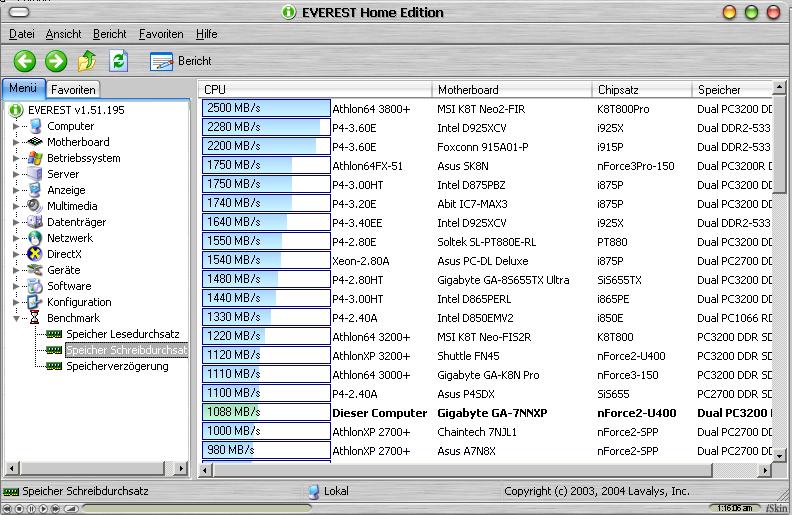This screenshot has width=792, height=515.
Task: Click the results list scroll-up arrow
Action: point(779,87)
